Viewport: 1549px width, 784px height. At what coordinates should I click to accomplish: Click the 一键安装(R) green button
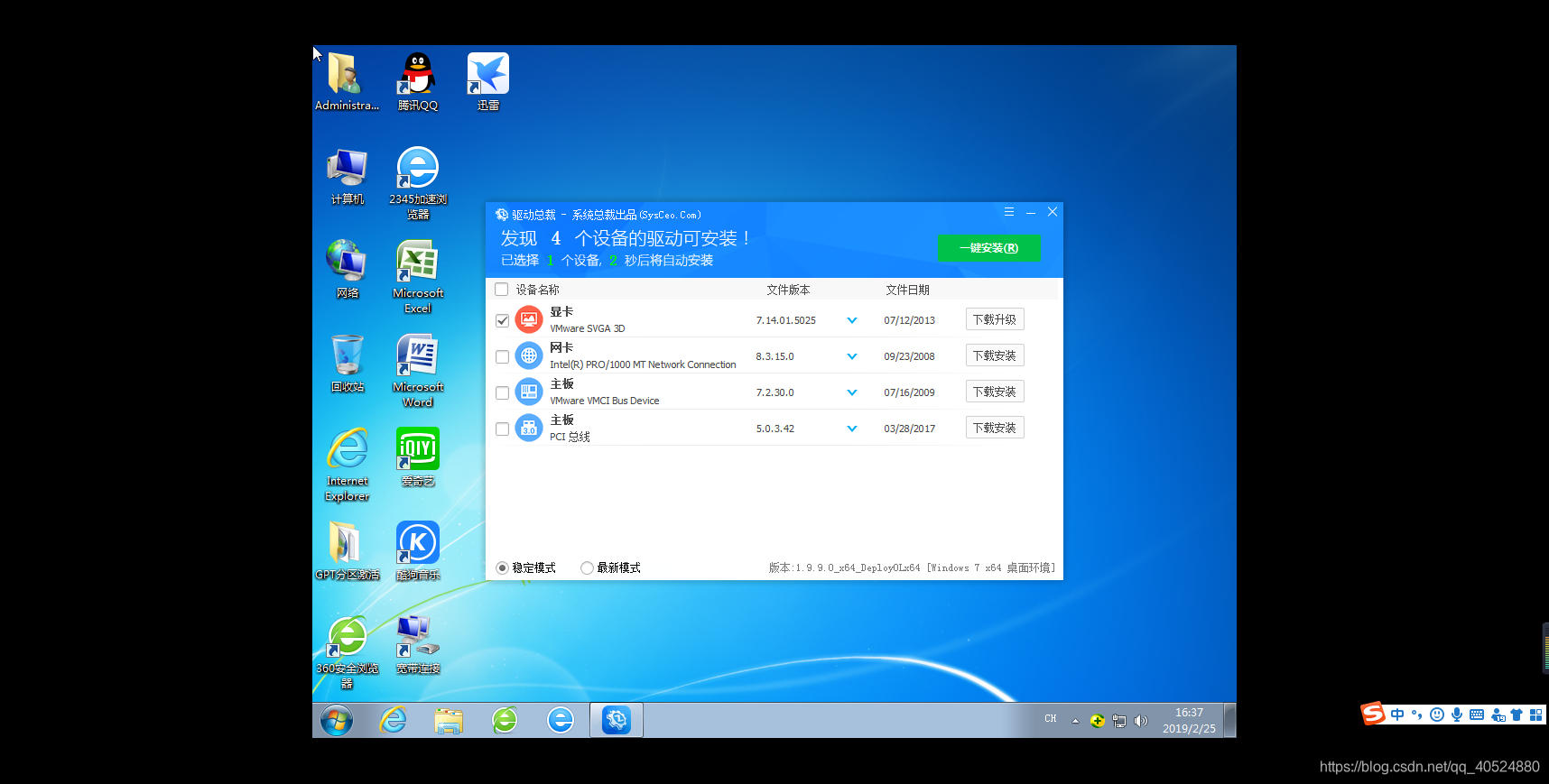[x=989, y=248]
